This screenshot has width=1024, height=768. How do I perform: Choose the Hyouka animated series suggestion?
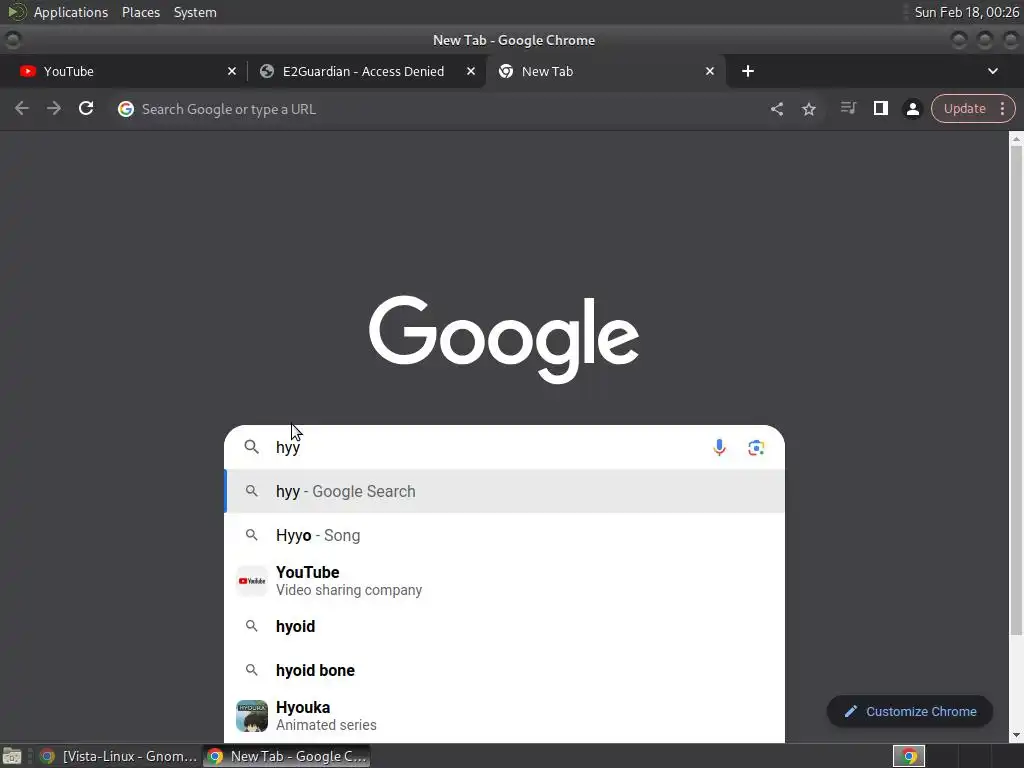click(504, 716)
